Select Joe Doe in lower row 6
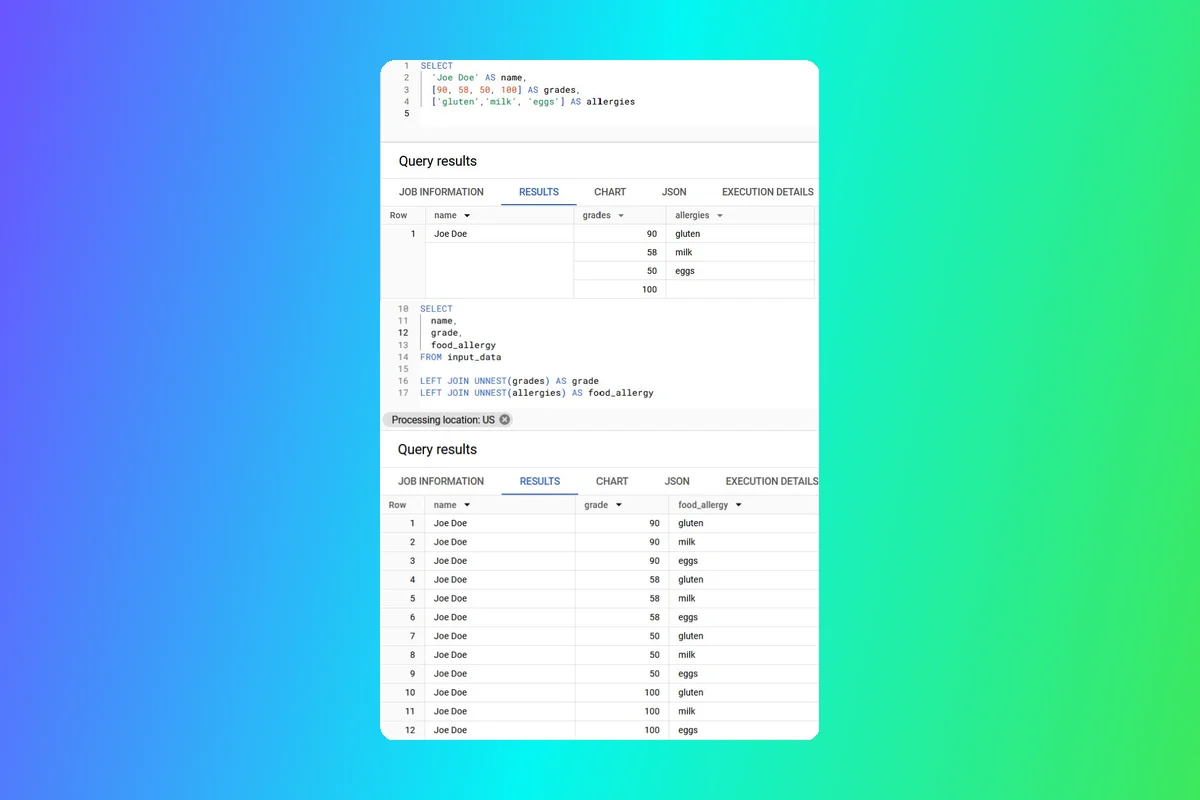This screenshot has width=1200, height=800. [x=500, y=617]
